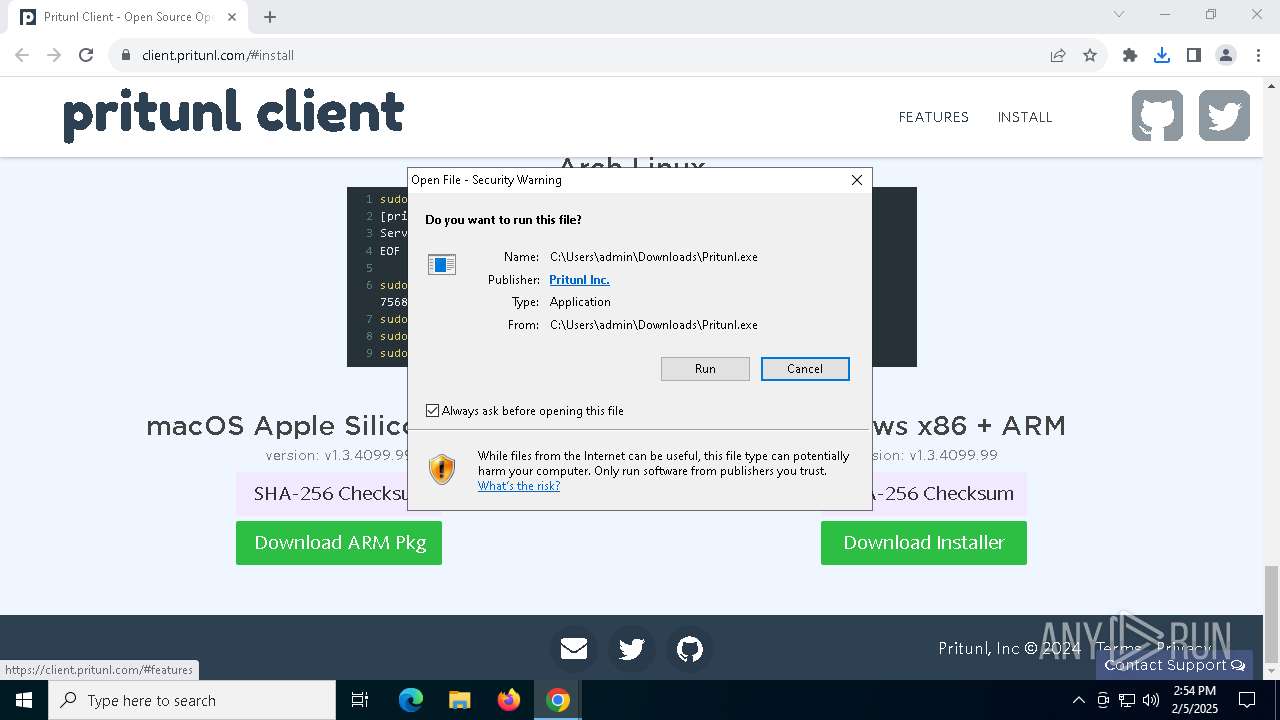Open the Windows Start menu
The height and width of the screenshot is (720, 1280).
click(24, 700)
